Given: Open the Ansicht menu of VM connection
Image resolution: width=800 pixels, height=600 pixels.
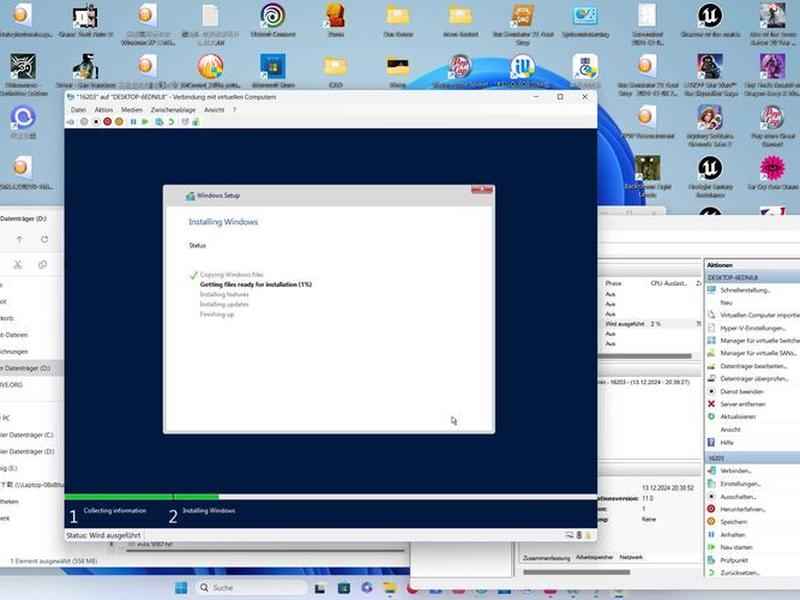Looking at the screenshot, I should 214,110.
